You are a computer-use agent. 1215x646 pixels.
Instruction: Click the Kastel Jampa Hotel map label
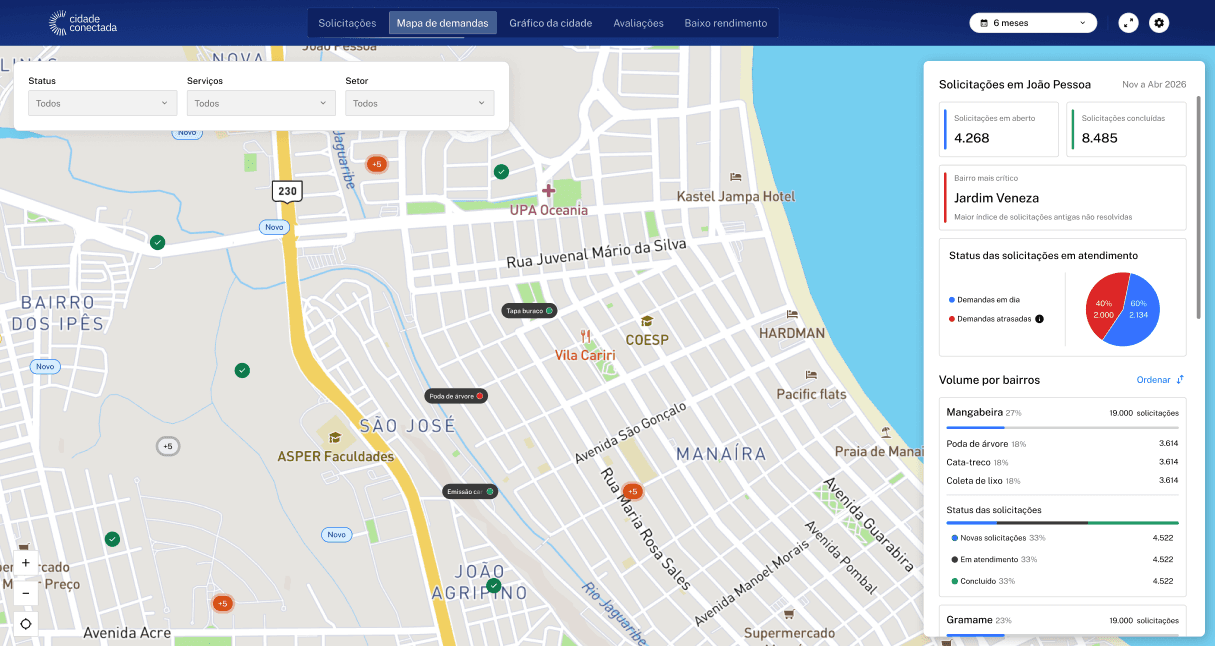[x=736, y=196]
